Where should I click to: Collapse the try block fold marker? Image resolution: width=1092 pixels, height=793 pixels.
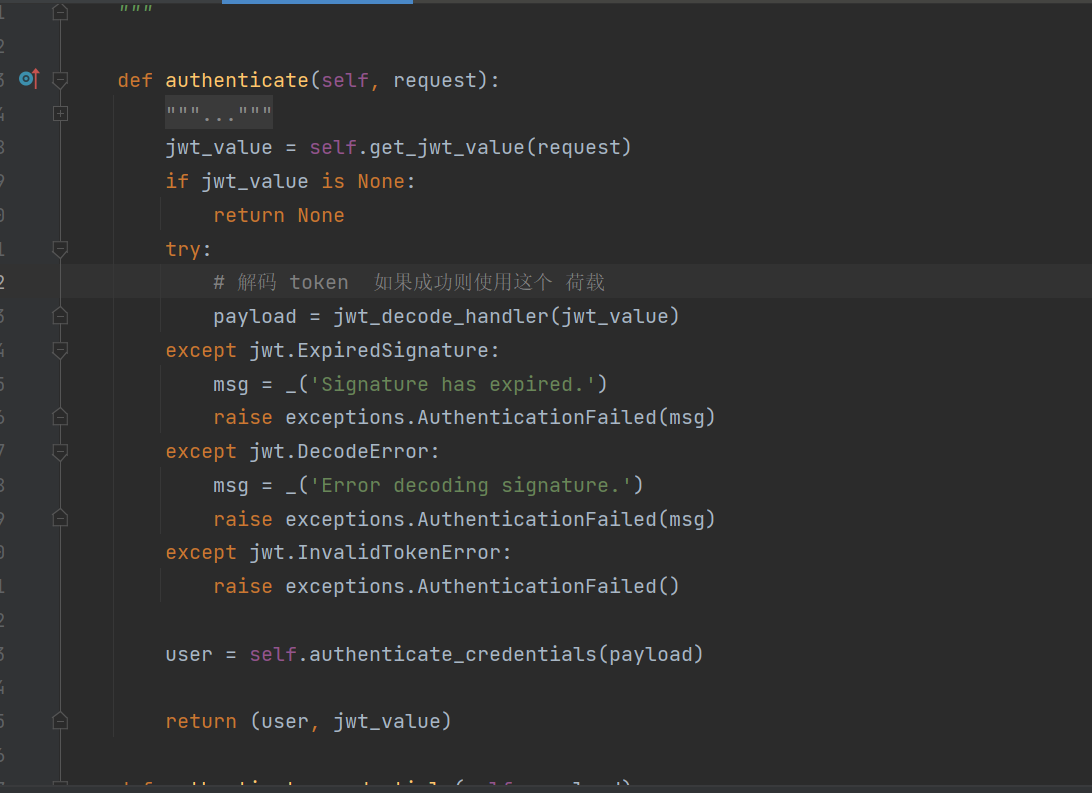point(61,249)
